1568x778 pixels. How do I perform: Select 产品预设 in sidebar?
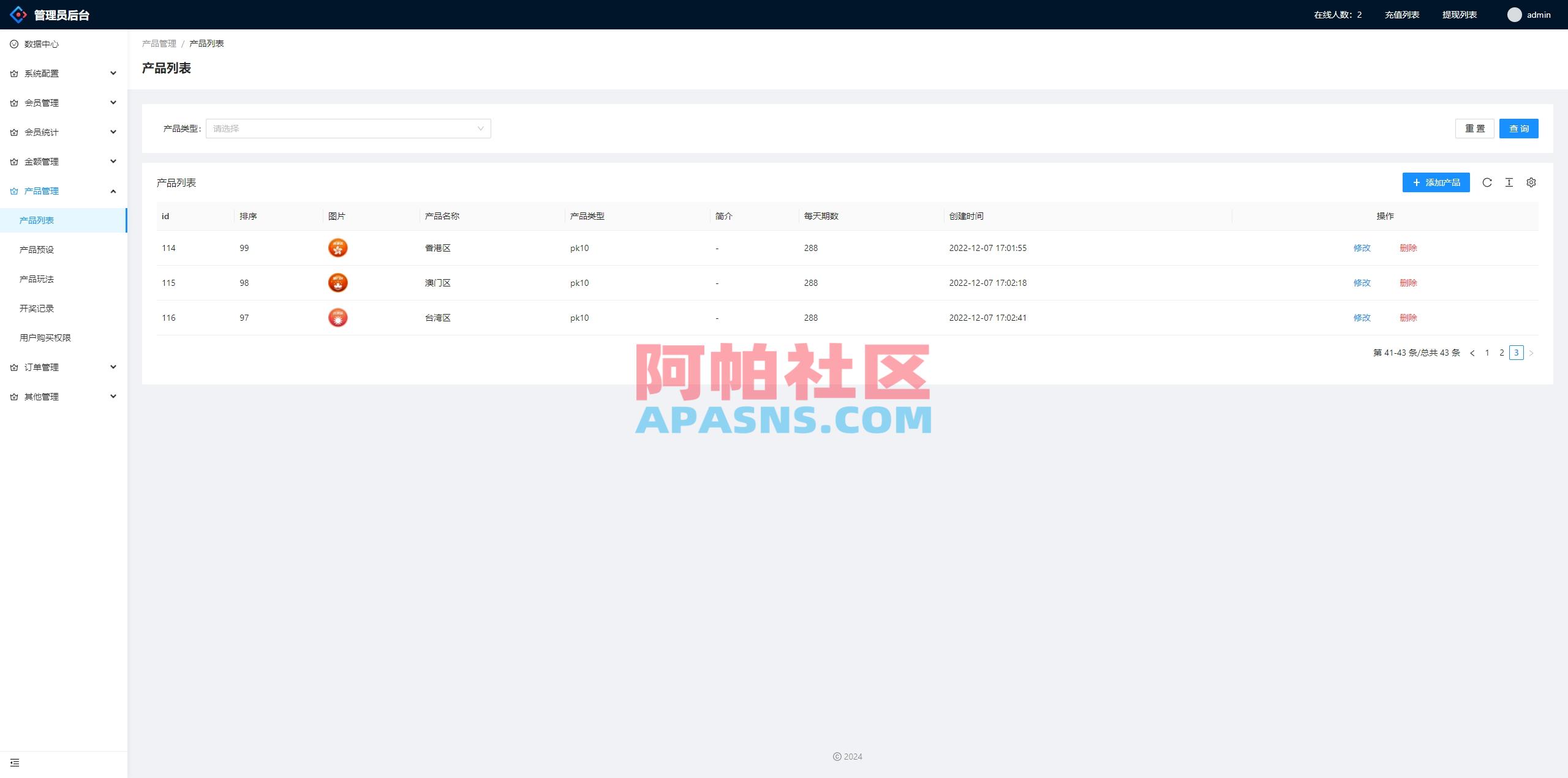coord(35,249)
